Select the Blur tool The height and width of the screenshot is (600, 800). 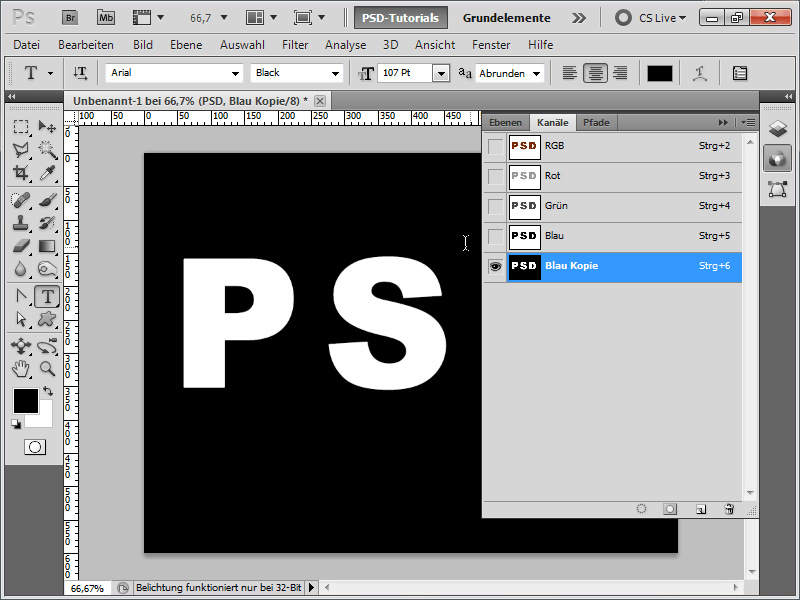[x=20, y=269]
